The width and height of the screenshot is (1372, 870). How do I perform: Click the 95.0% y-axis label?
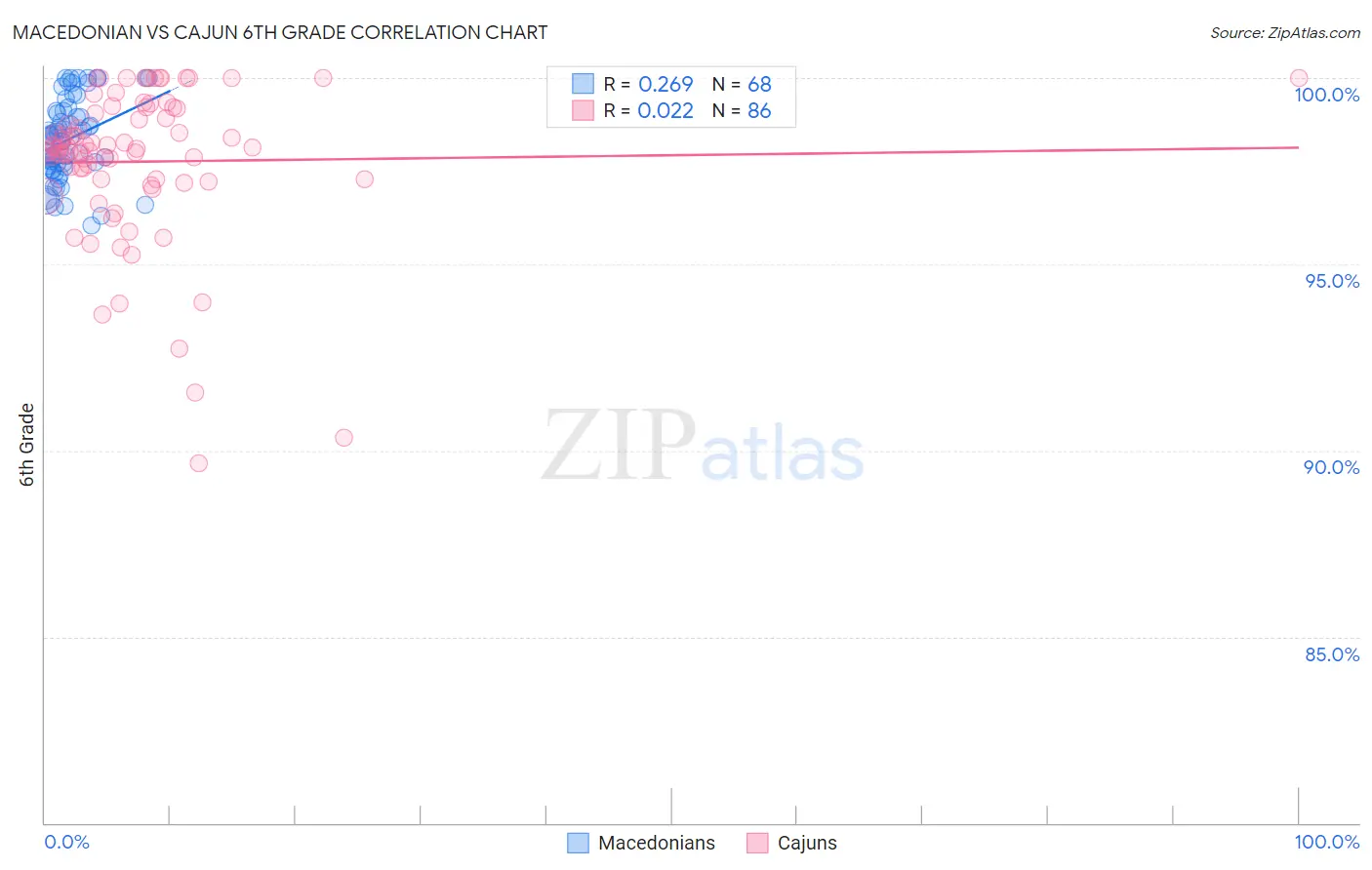(x=1332, y=281)
